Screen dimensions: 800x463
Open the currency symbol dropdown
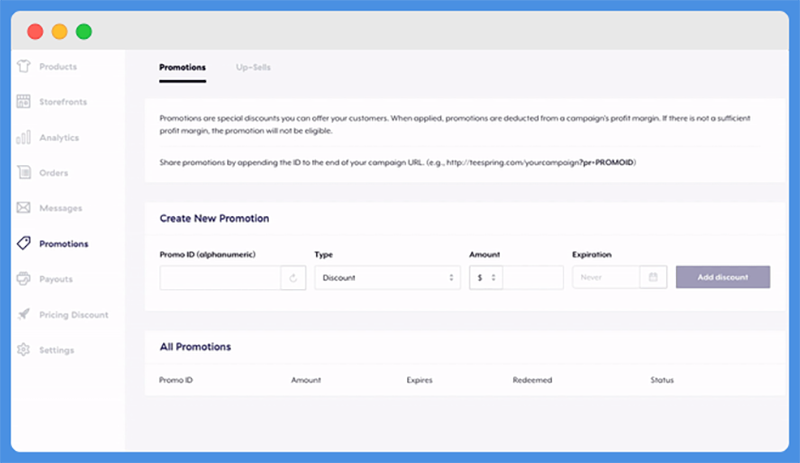[486, 278]
